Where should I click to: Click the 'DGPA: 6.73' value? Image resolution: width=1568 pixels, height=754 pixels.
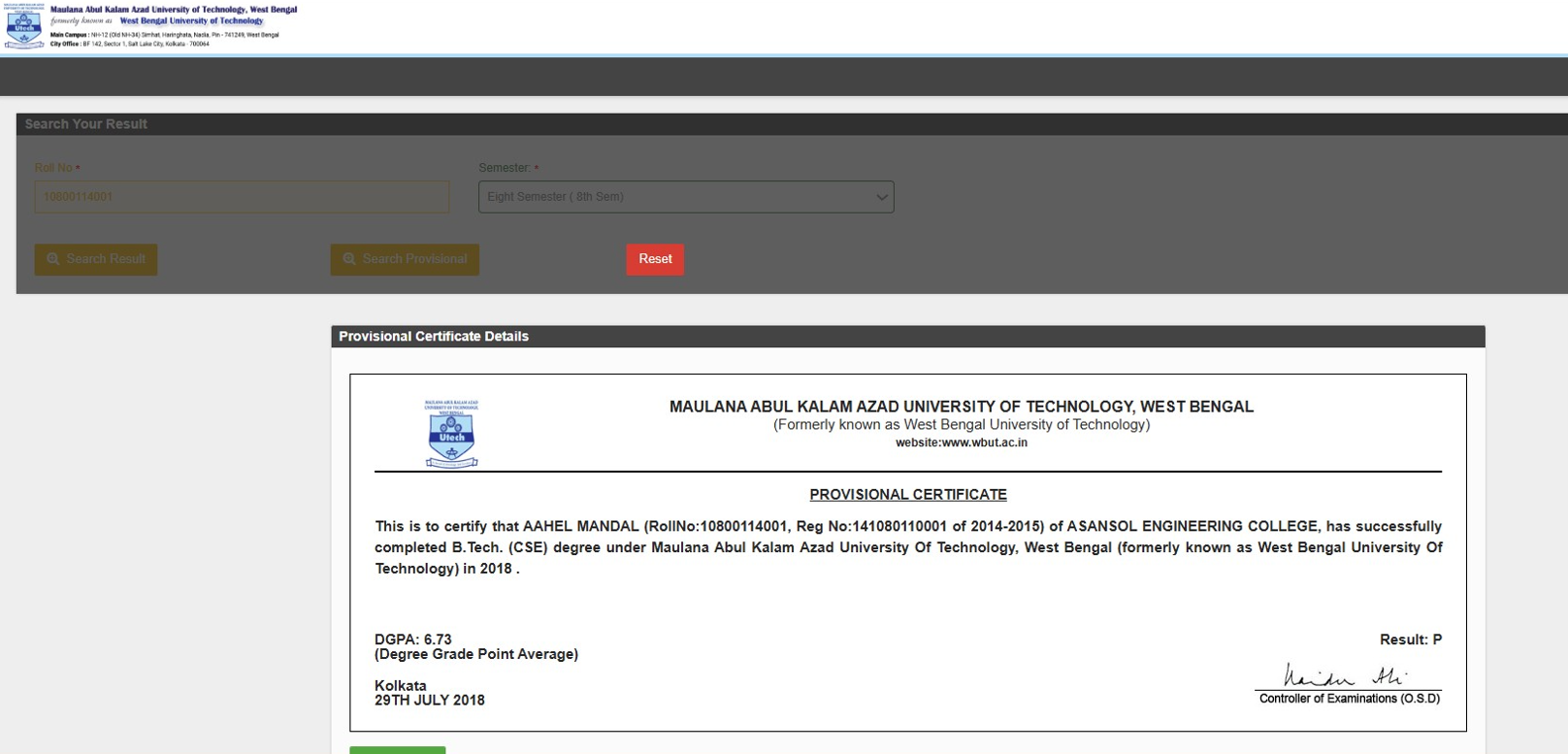point(413,639)
